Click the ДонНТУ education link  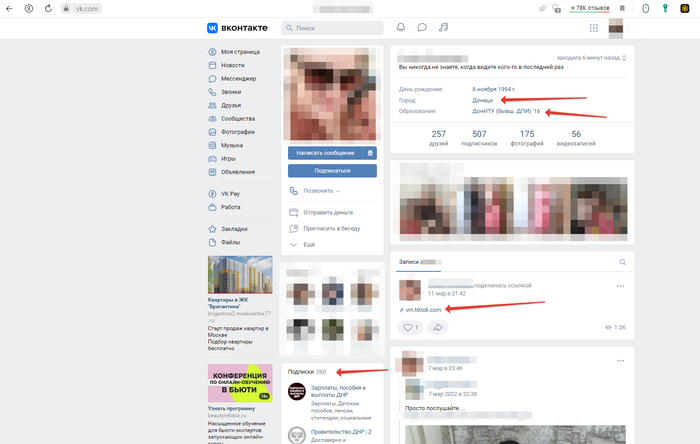coord(506,111)
